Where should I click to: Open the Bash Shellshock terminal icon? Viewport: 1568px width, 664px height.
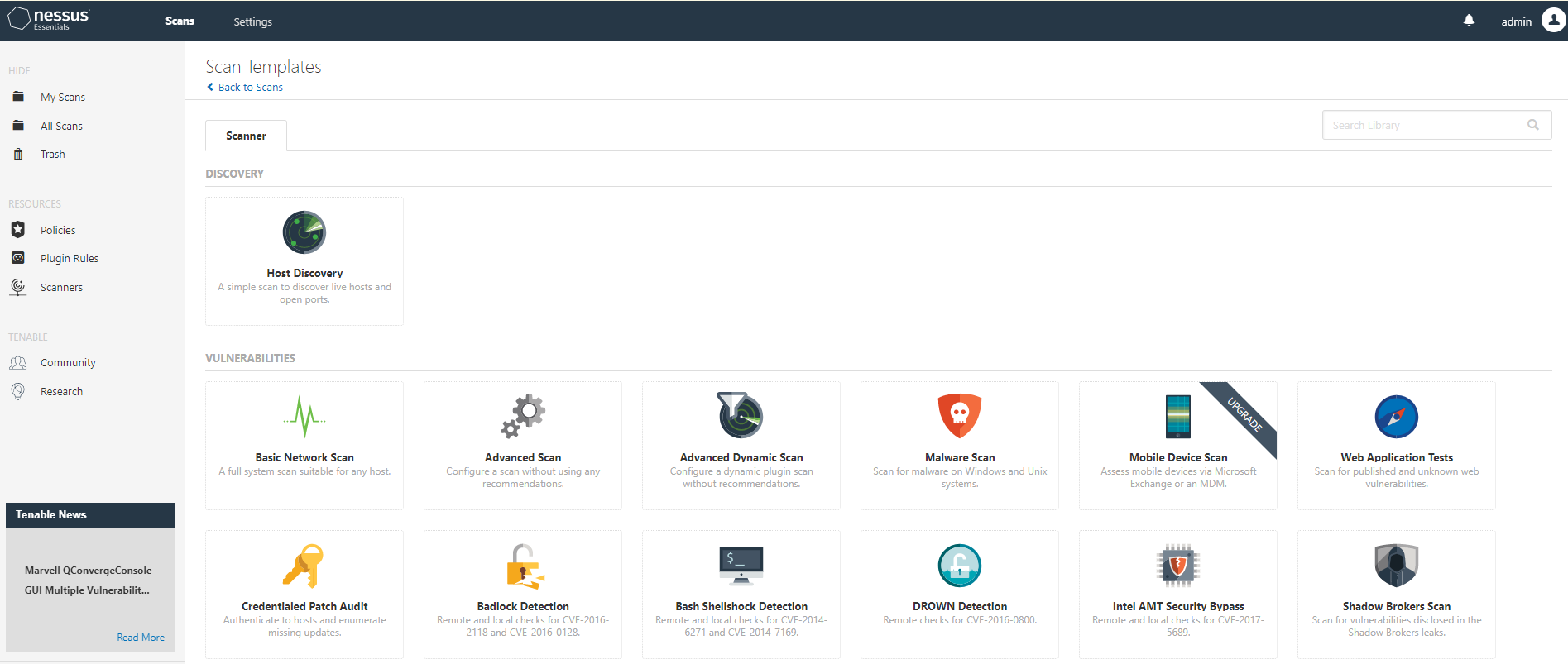click(741, 565)
